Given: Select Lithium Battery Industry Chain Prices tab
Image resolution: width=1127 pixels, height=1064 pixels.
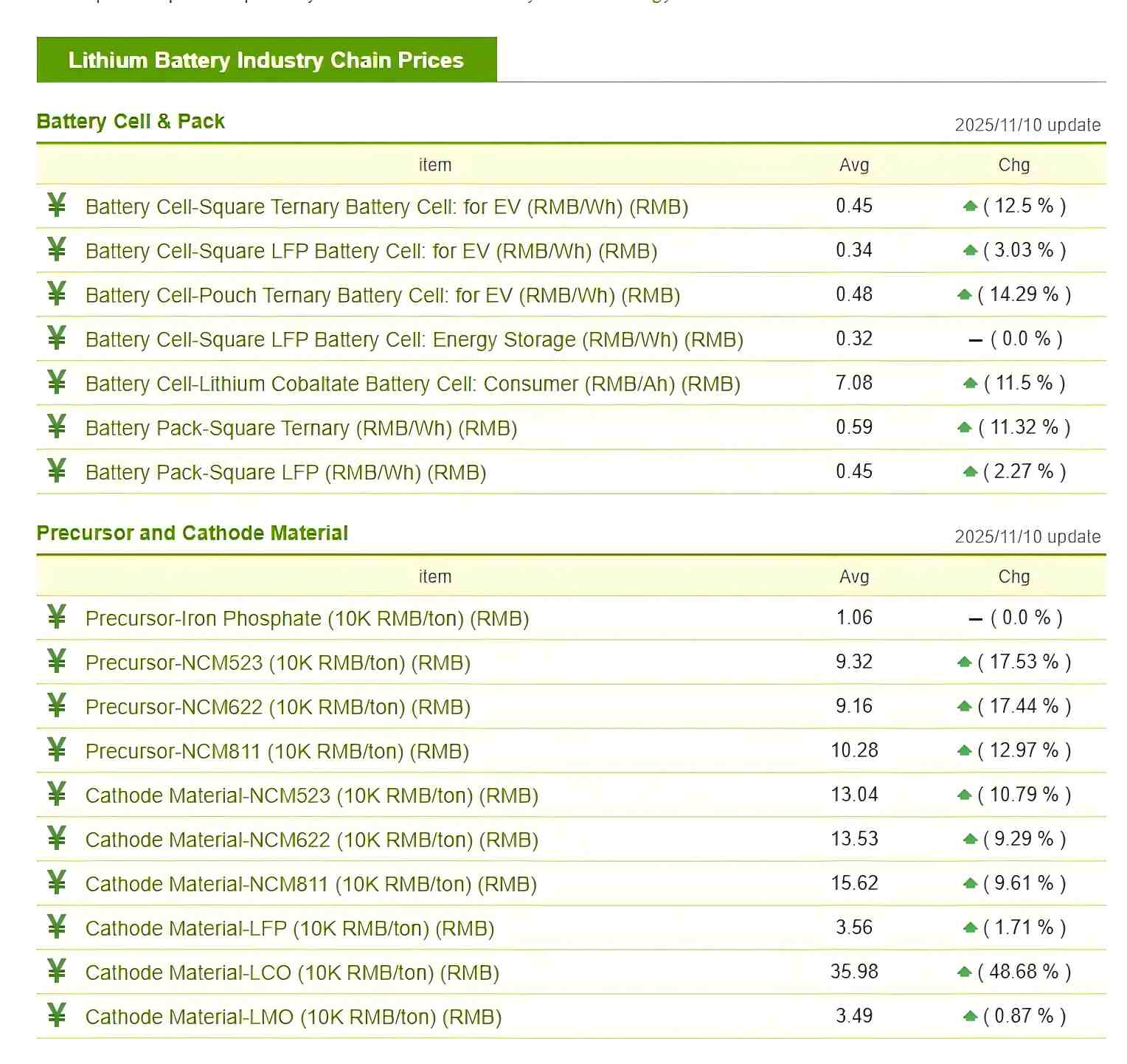Looking at the screenshot, I should pos(266,60).
